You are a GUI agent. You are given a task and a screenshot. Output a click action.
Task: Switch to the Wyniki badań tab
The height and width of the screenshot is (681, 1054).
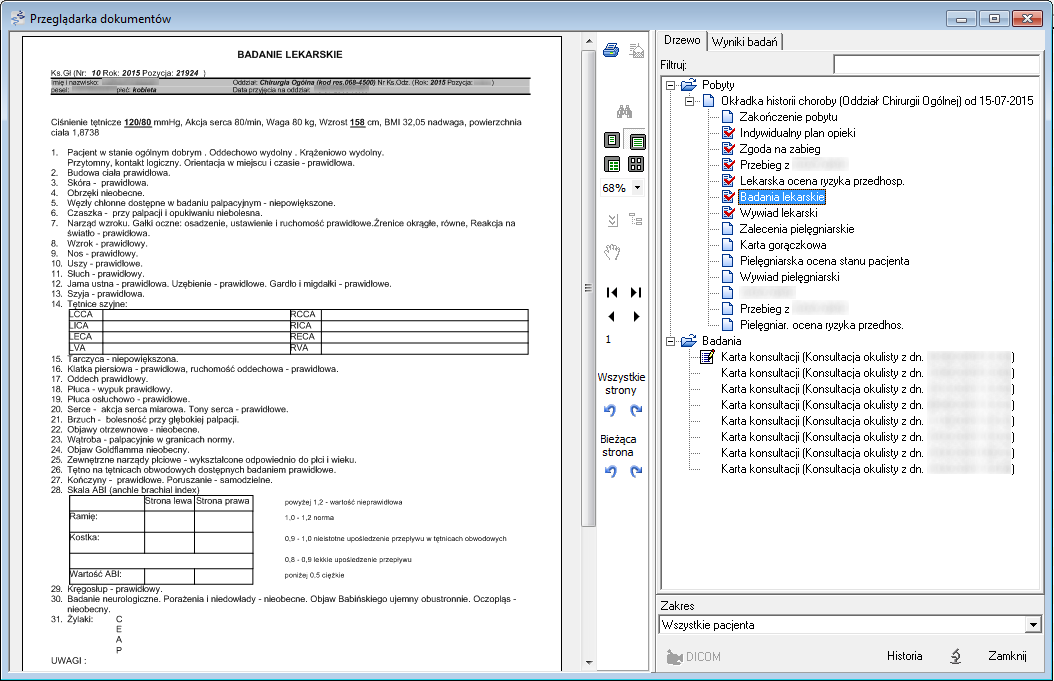tap(744, 42)
